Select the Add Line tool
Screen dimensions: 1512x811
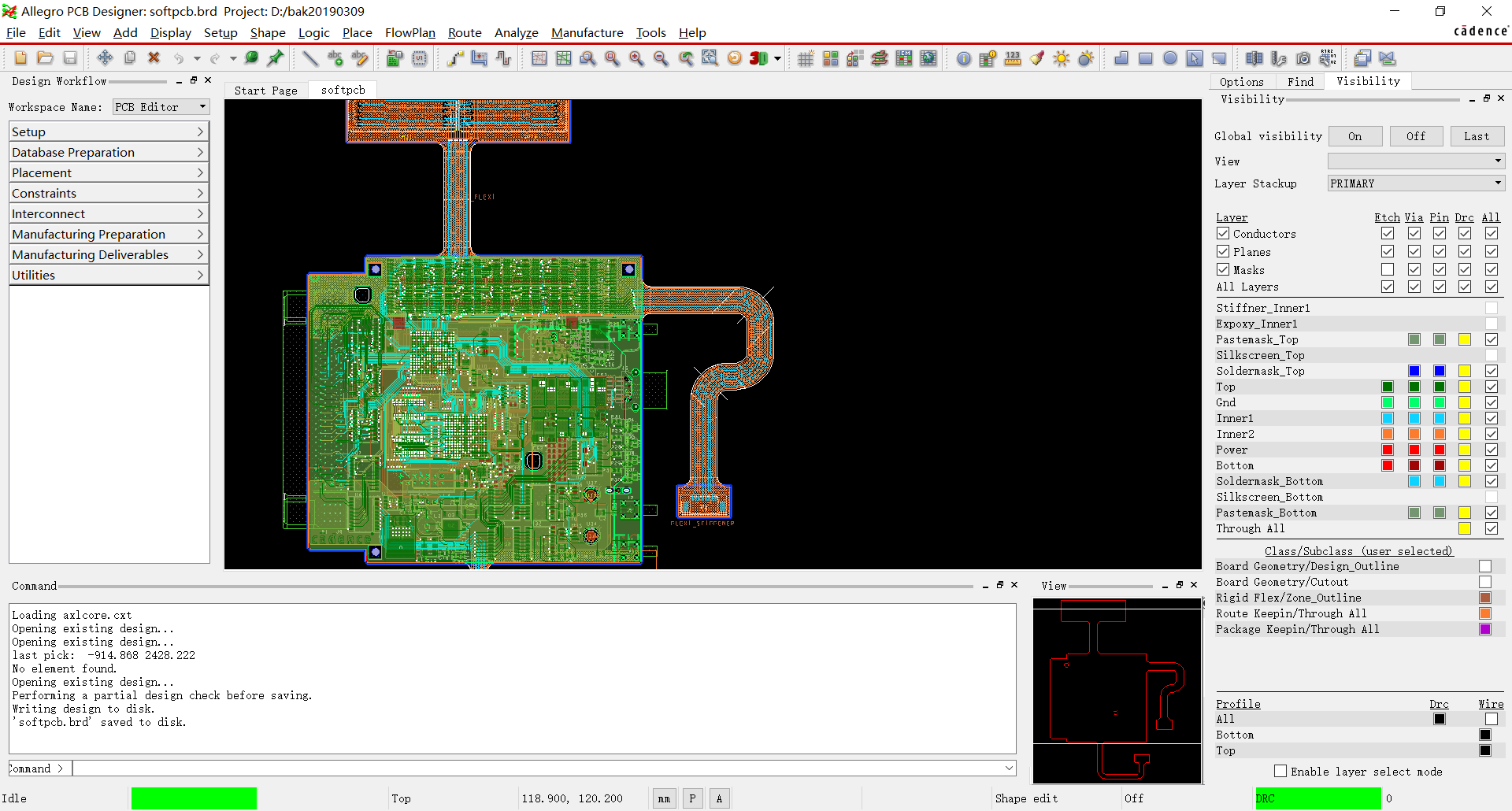coord(310,57)
